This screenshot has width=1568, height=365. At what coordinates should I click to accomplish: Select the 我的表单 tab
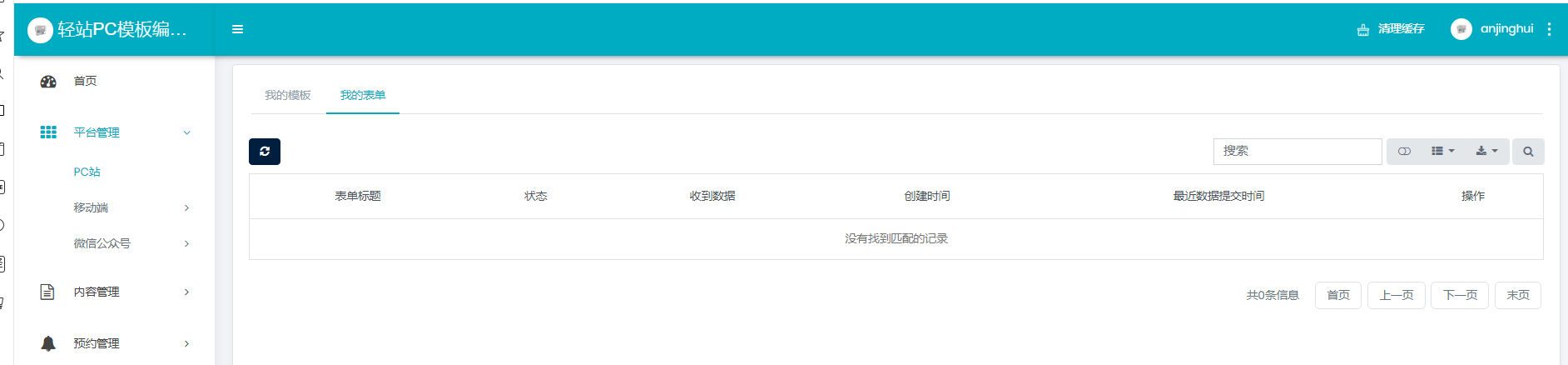click(x=363, y=95)
